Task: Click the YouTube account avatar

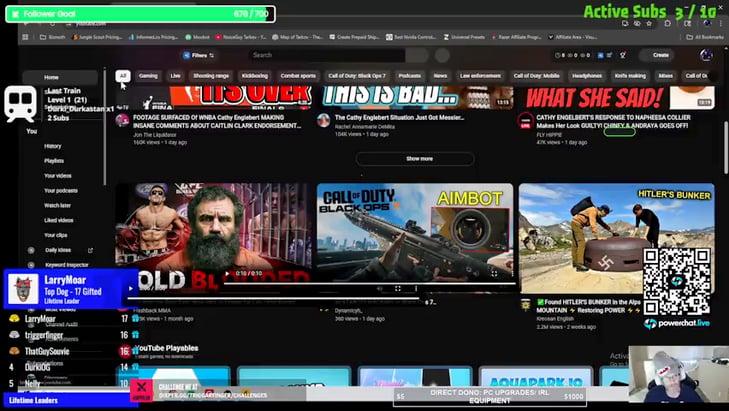Action: [706, 55]
